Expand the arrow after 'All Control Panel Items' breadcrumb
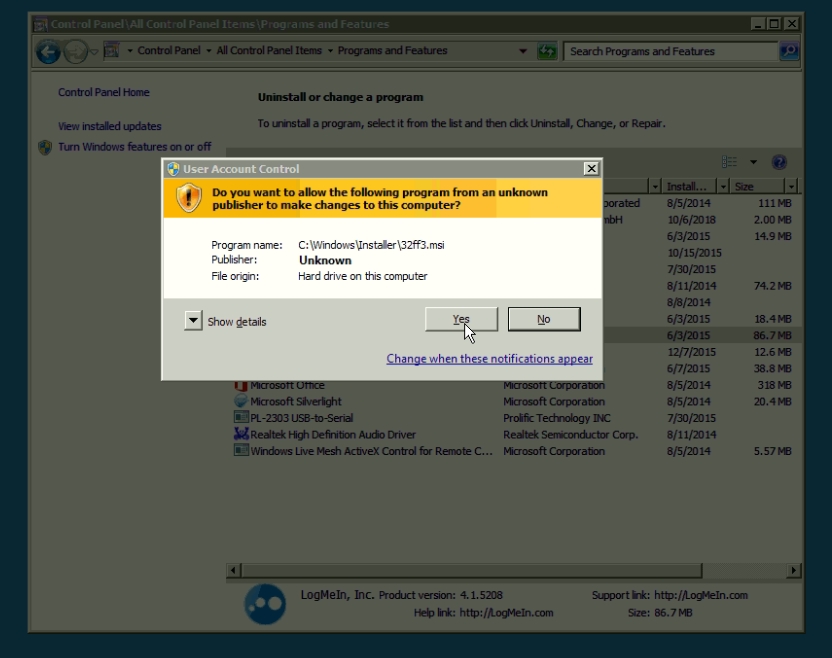Screen dimensions: 832x658 pyautogui.click(x=330, y=51)
